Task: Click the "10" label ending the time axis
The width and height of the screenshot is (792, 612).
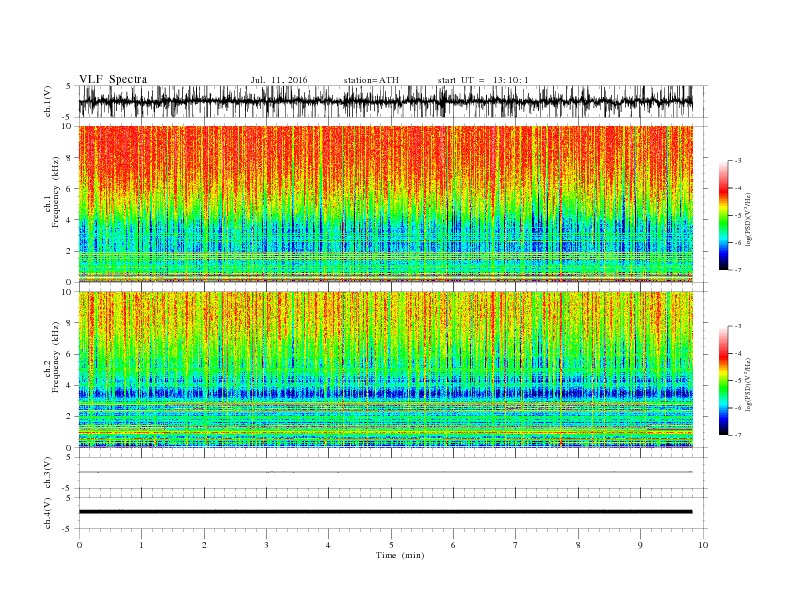Action: tap(703, 545)
